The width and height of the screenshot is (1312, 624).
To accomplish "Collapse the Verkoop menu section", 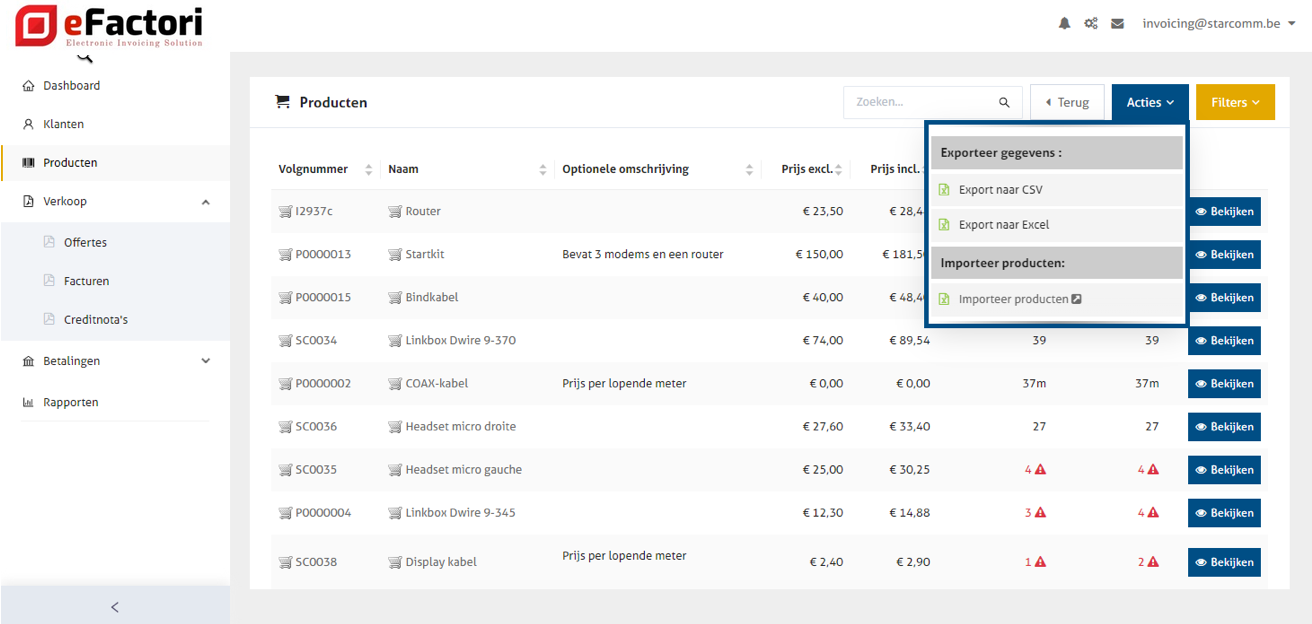I will click(x=206, y=202).
